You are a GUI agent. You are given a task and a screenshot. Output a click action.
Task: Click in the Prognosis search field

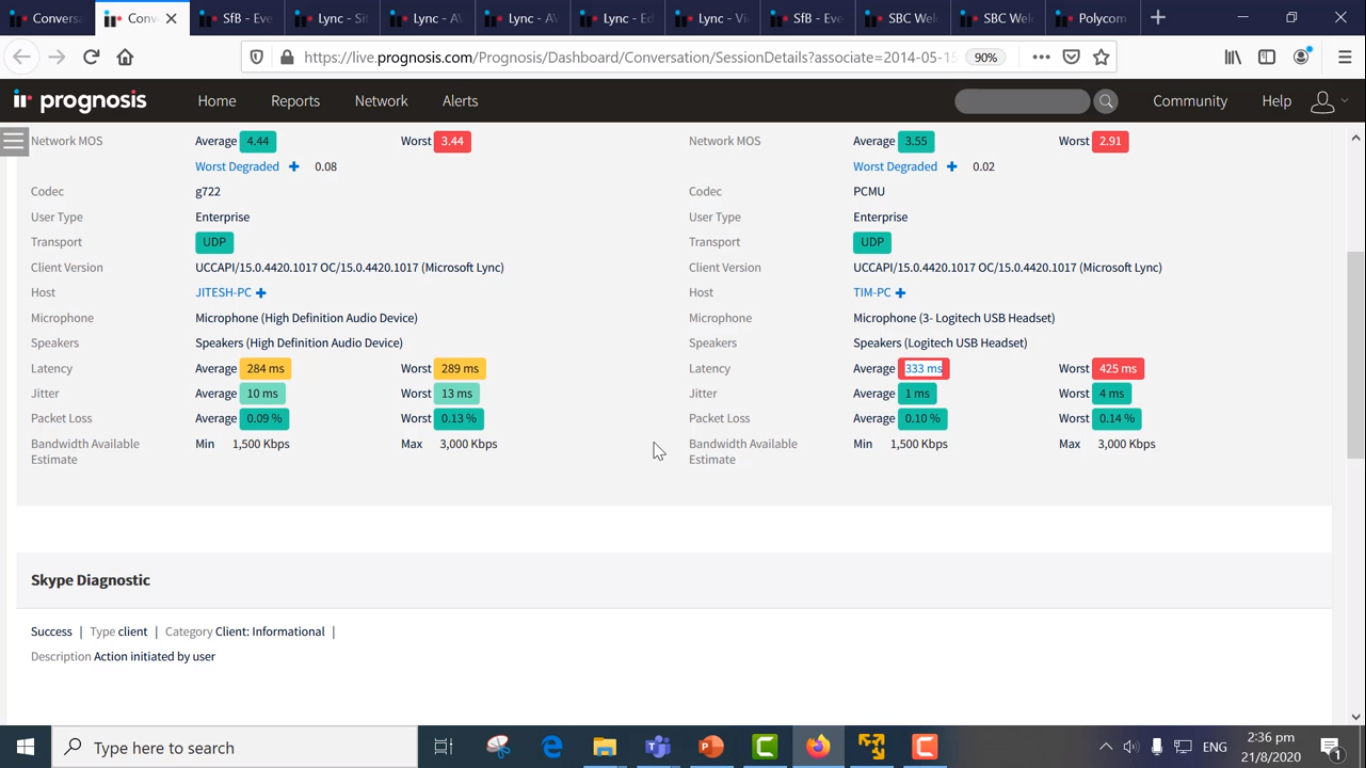click(x=1022, y=101)
